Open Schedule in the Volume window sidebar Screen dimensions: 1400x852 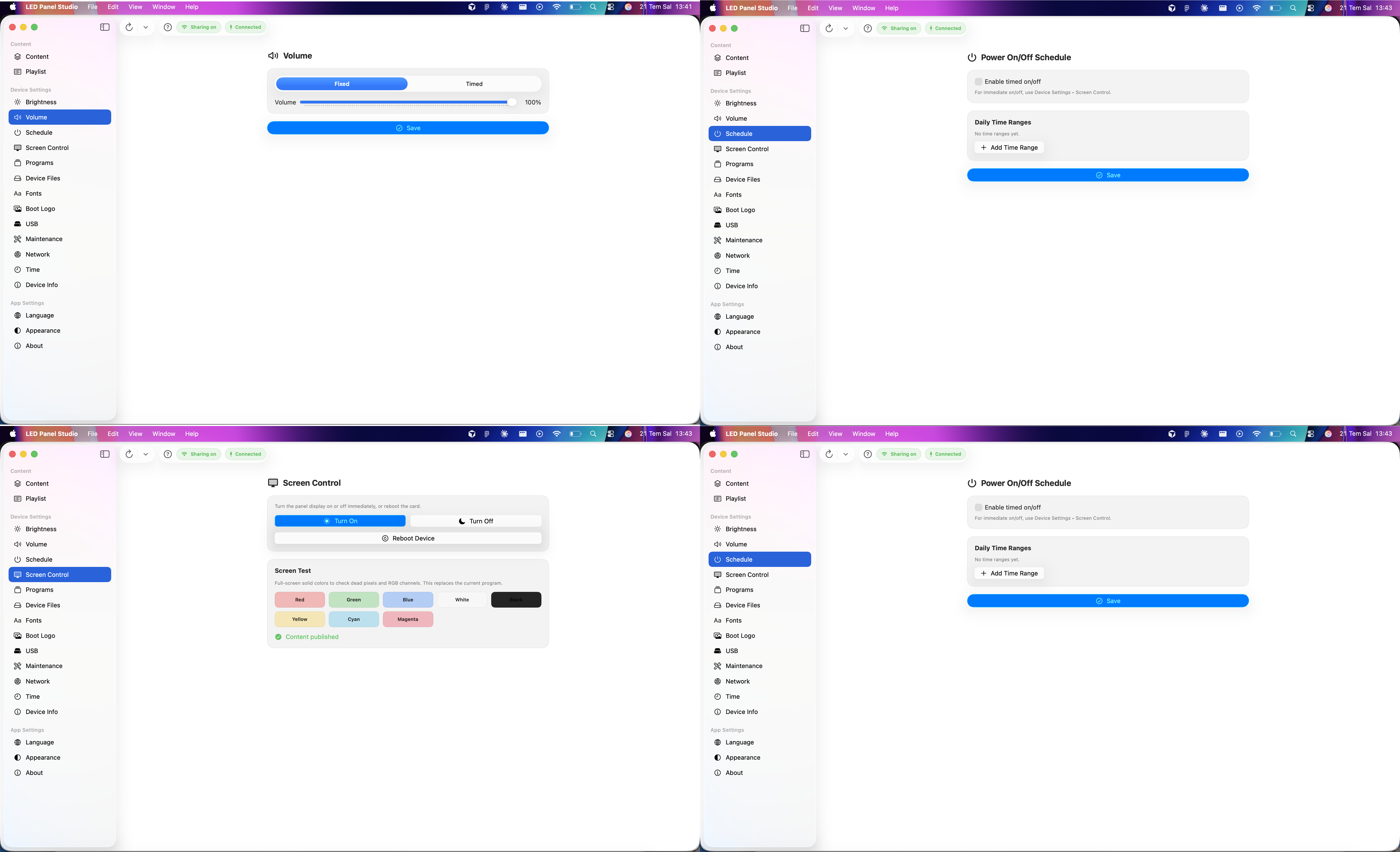[x=60, y=132]
